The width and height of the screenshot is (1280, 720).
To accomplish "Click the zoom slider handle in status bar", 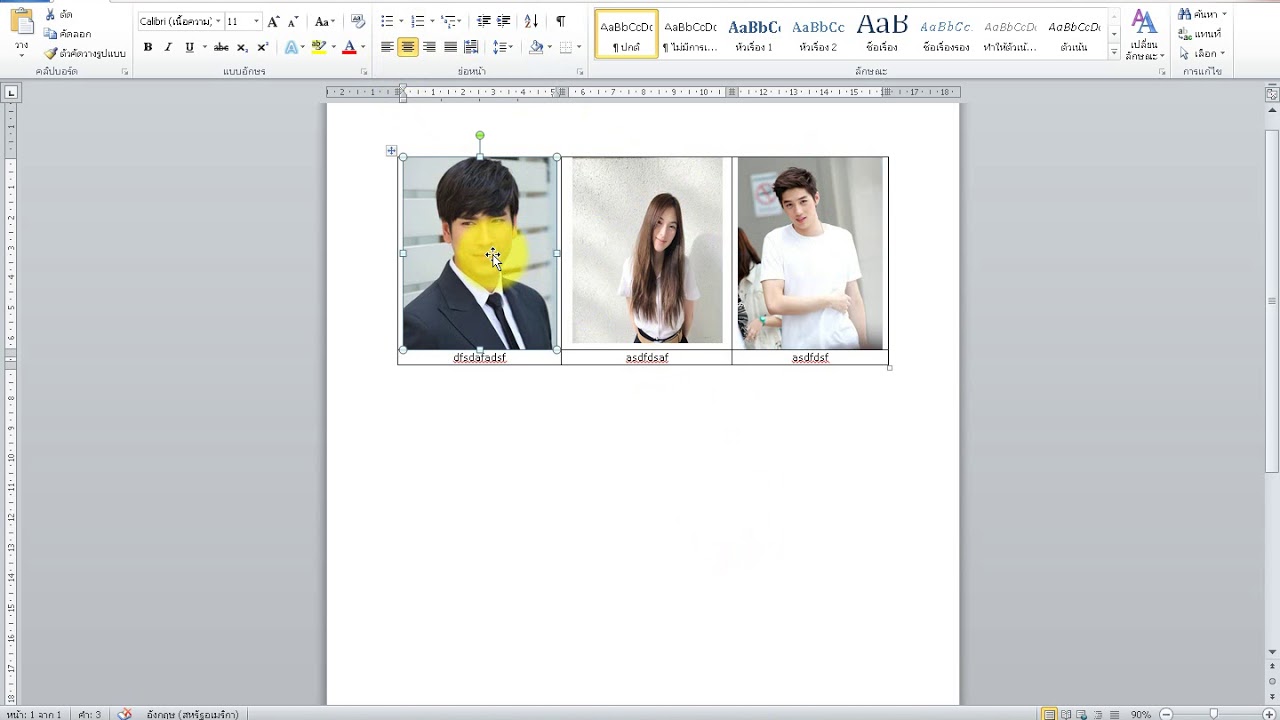I will (x=1213, y=714).
